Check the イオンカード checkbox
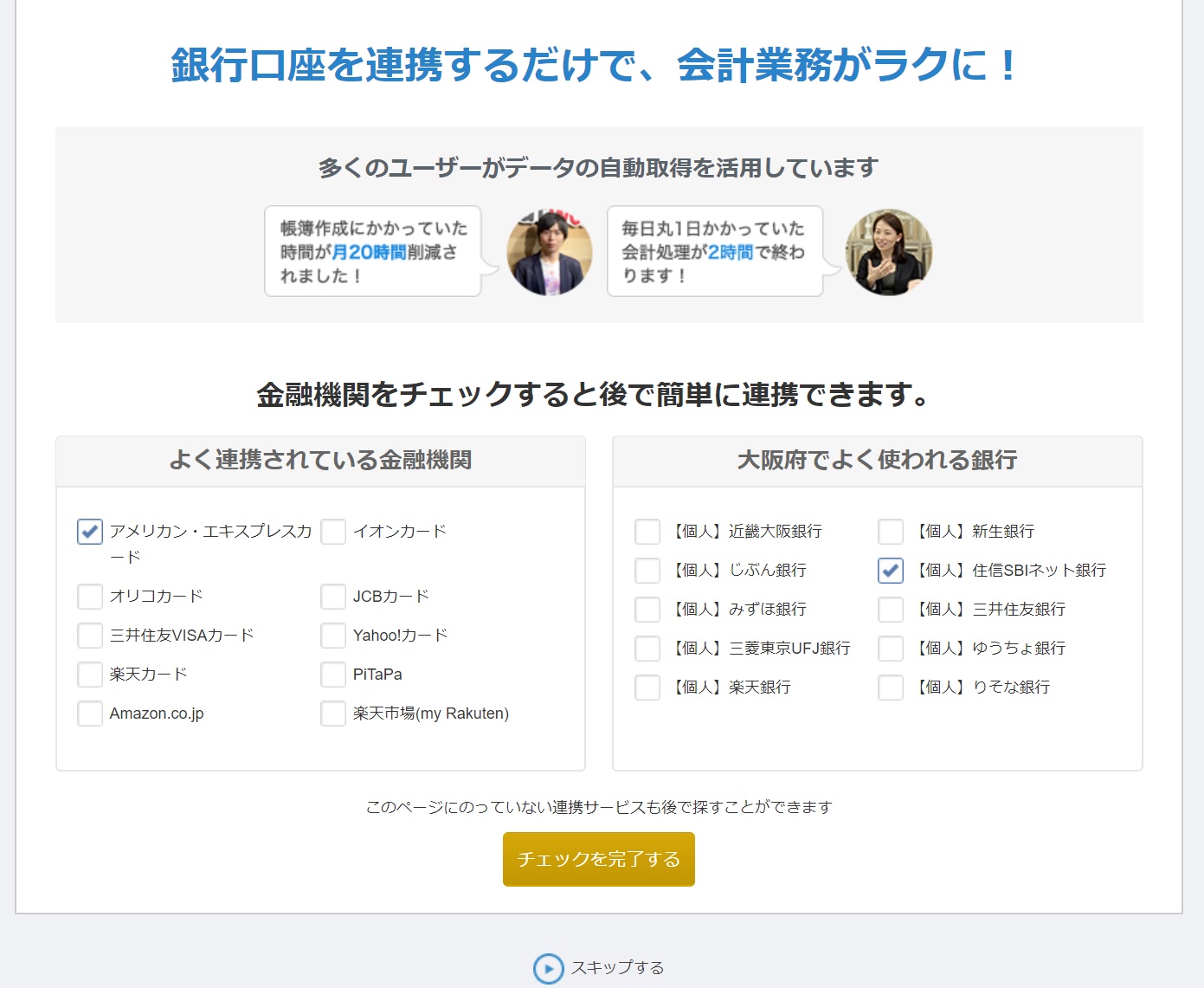The height and width of the screenshot is (988, 1204). (333, 532)
